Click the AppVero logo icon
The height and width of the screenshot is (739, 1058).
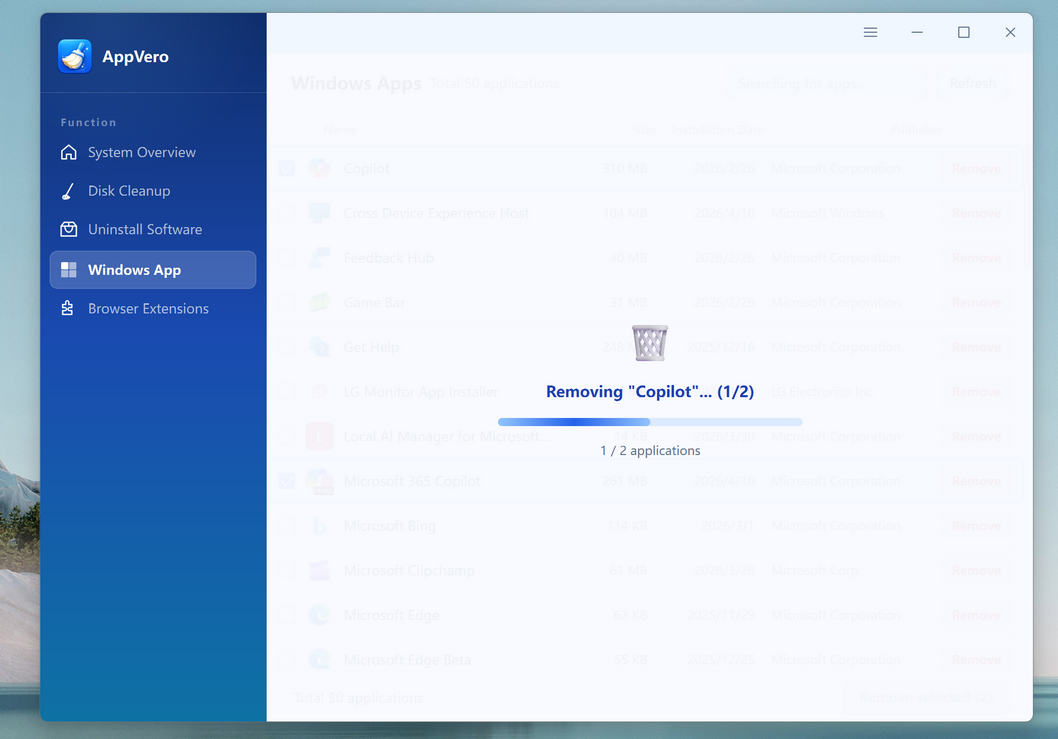[x=75, y=57]
